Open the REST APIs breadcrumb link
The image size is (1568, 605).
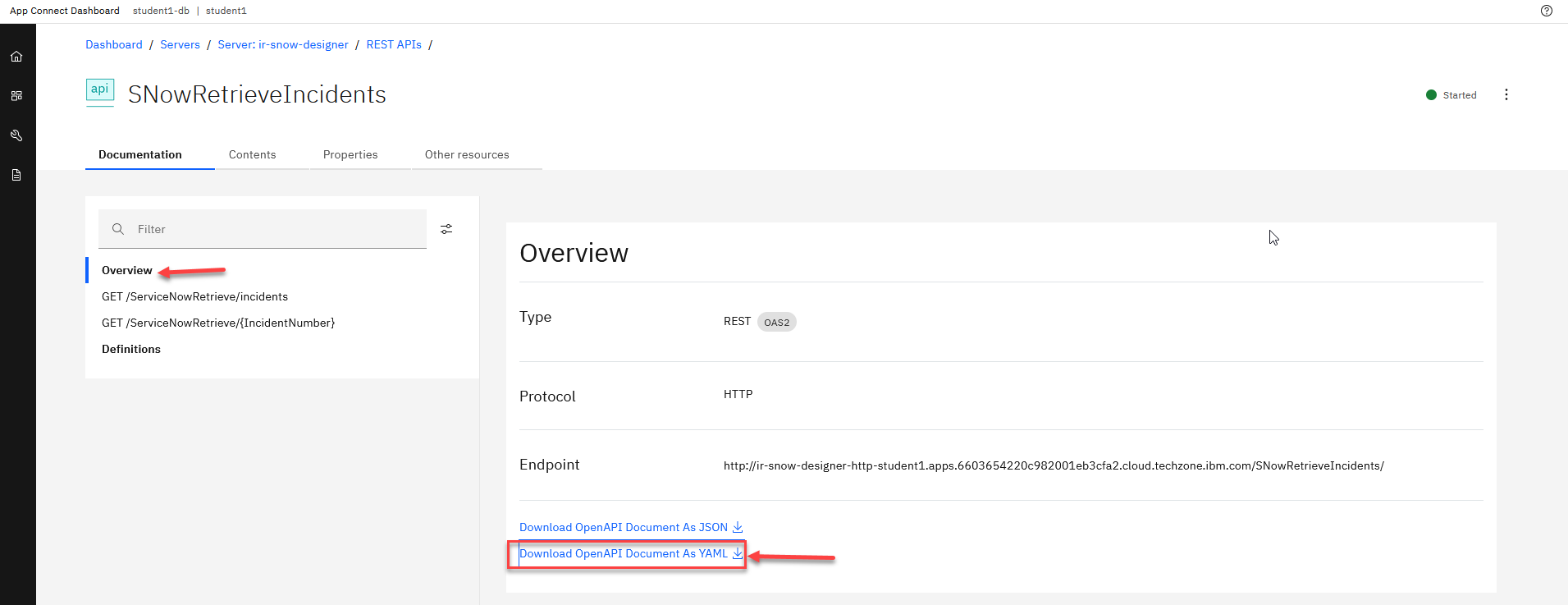394,44
